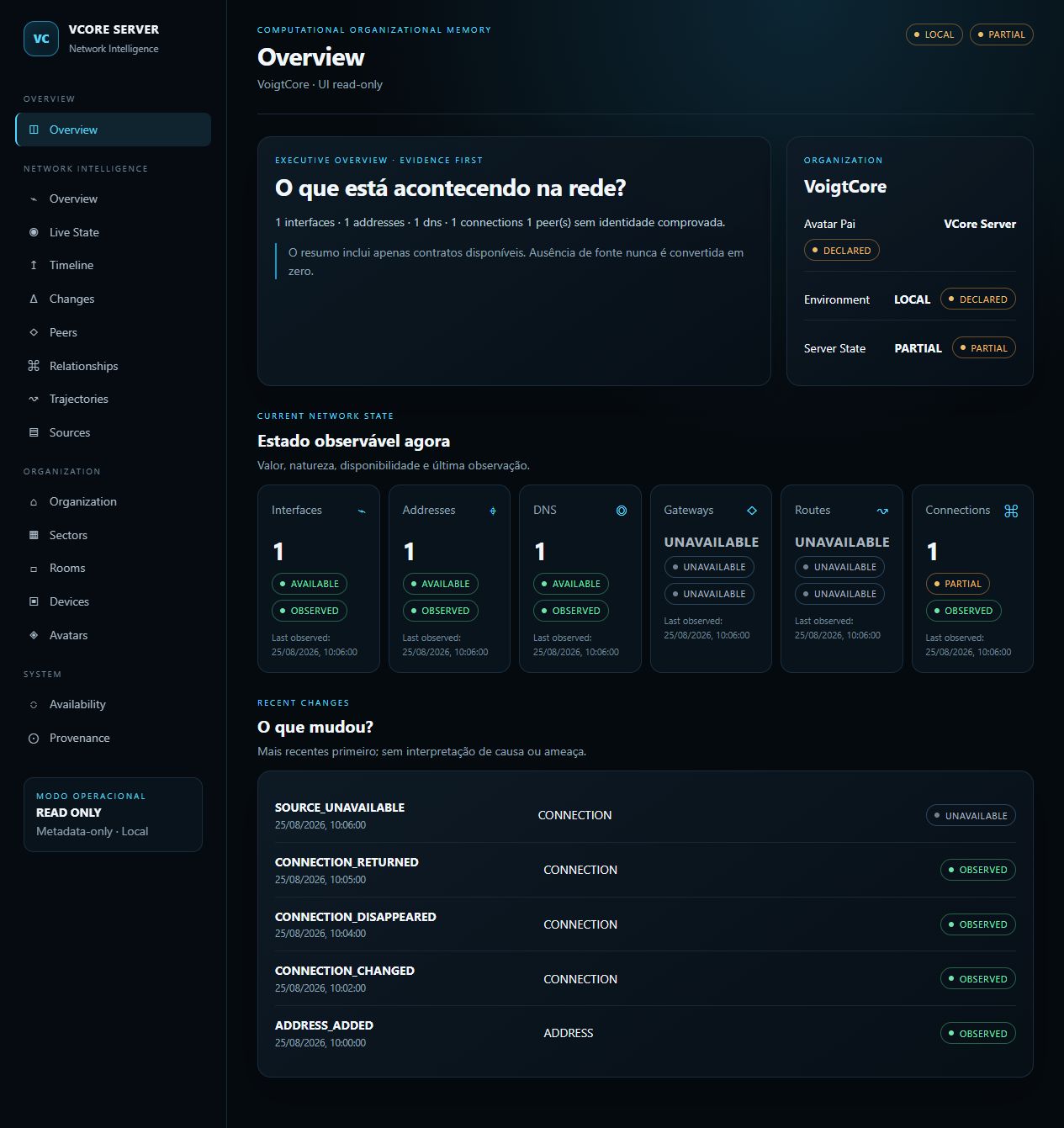1064x1128 pixels.
Task: Click DECLARED badge under Avatar Pai
Action: pyautogui.click(x=841, y=251)
